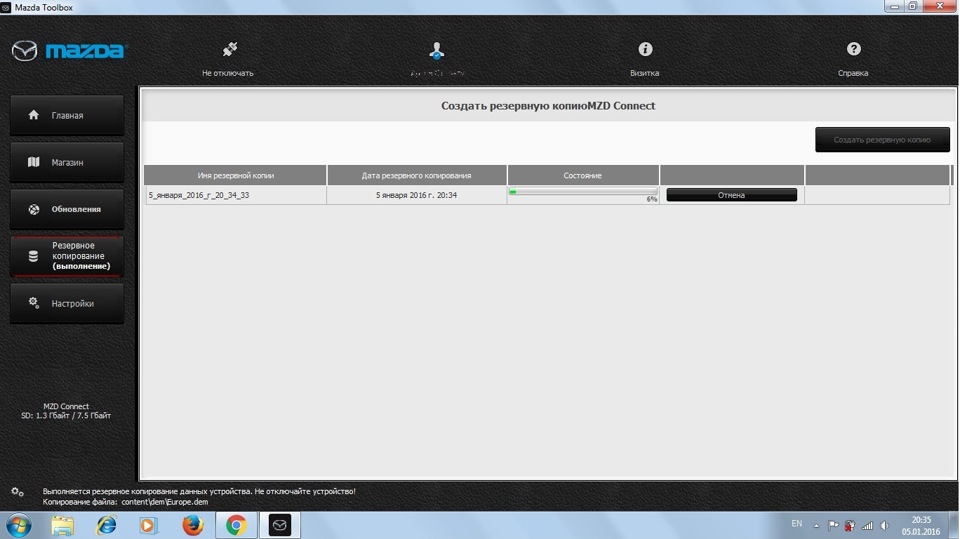
Task: Click the Mazda logo
Action: tap(68, 50)
